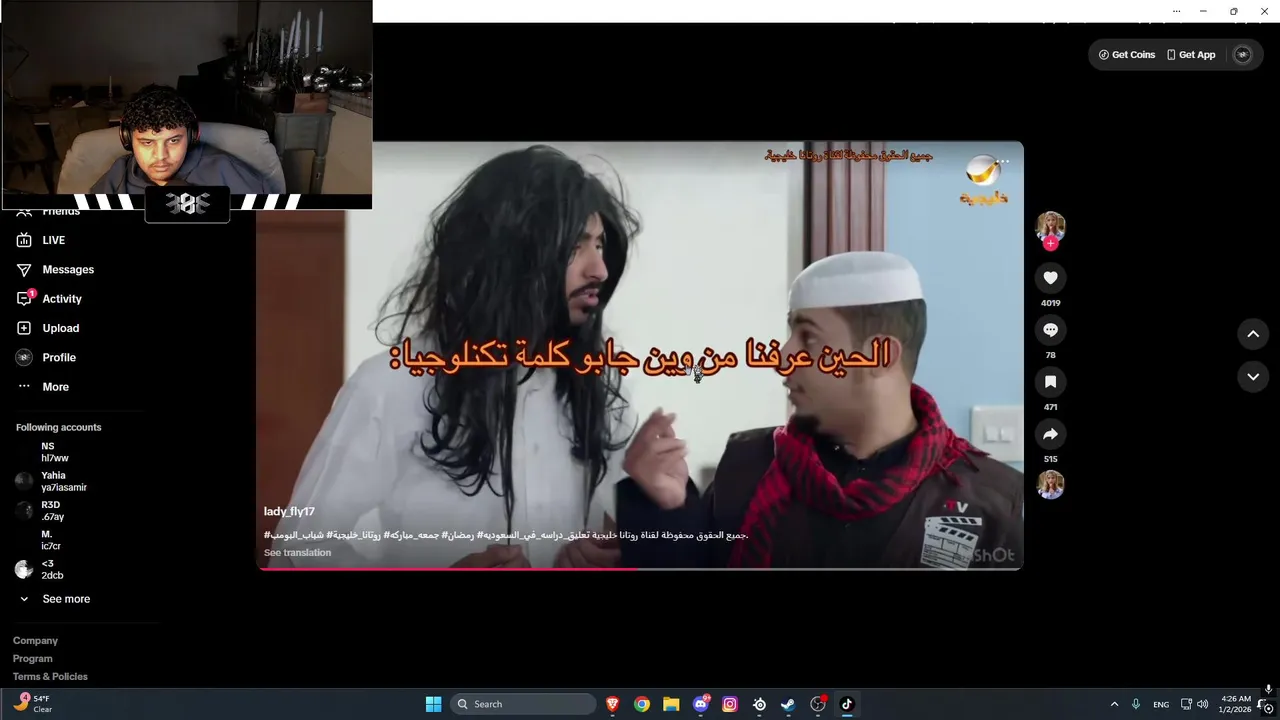Expand the Company footer section
1280x720 pixels.
point(35,641)
